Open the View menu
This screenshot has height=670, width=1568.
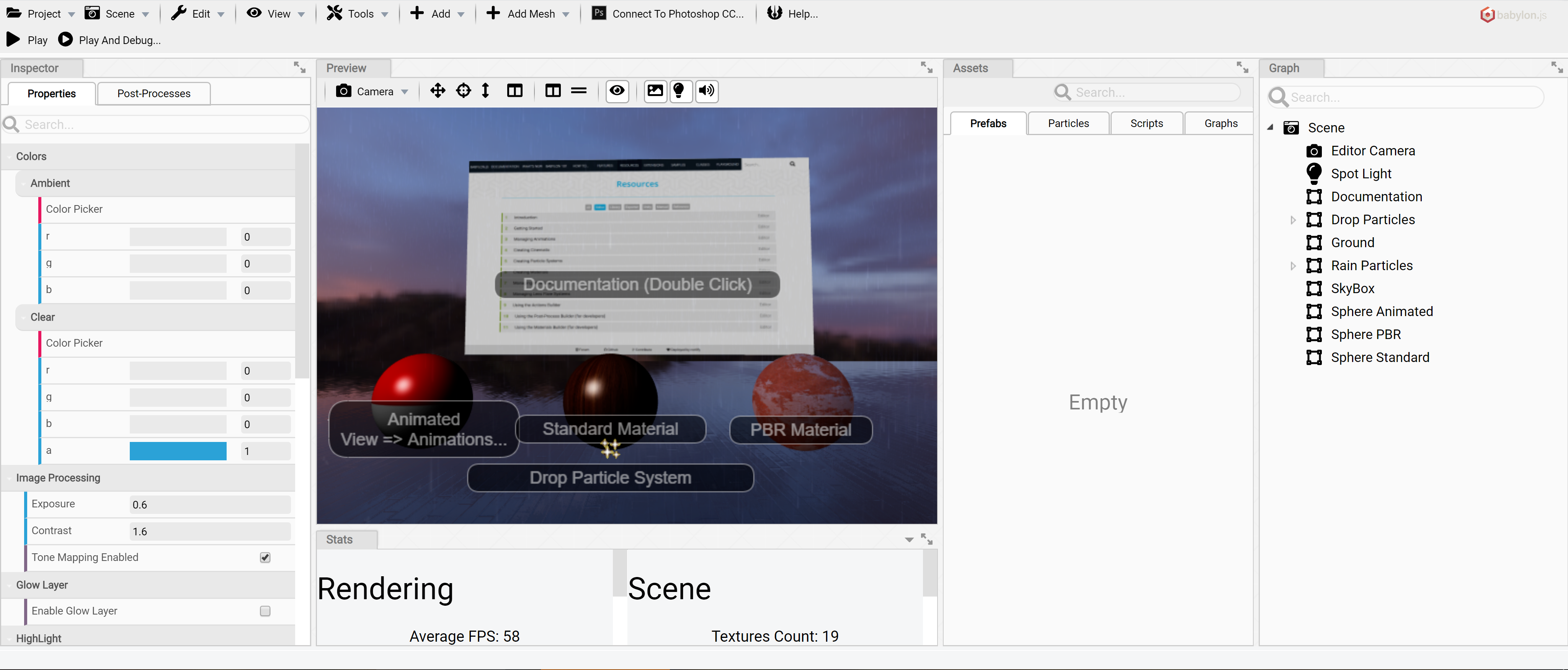click(276, 14)
